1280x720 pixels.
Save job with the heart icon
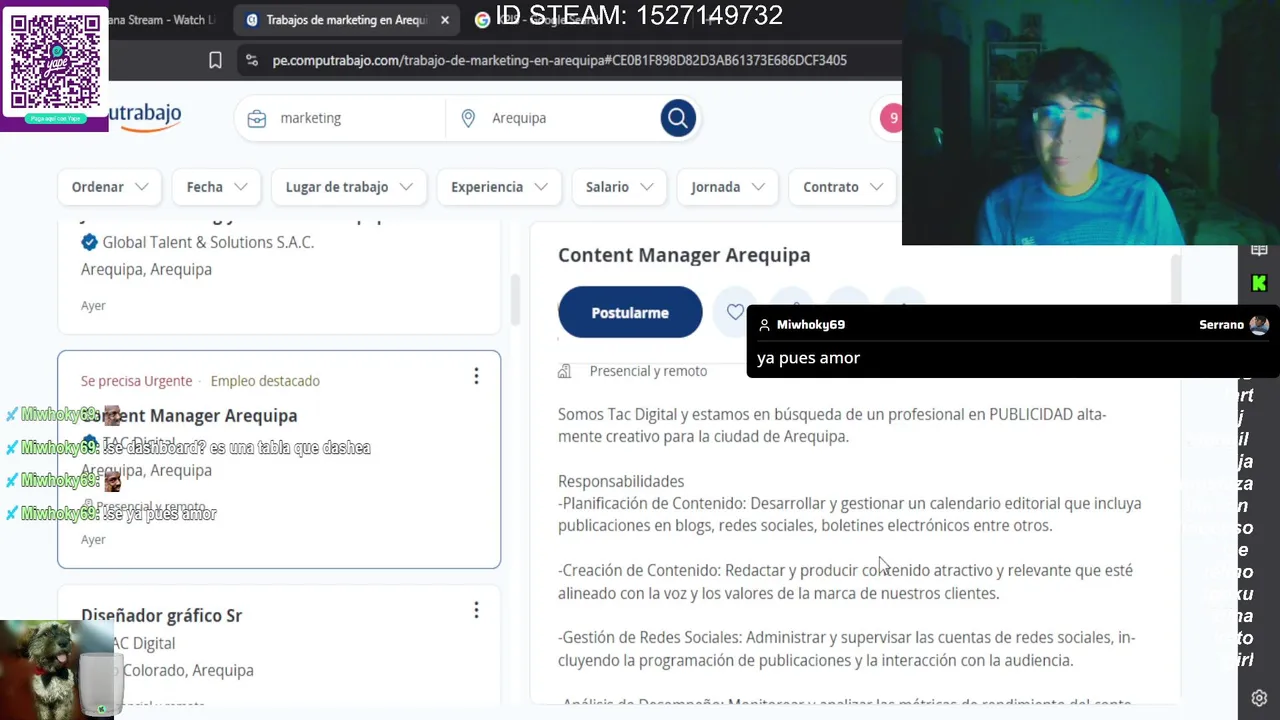735,312
